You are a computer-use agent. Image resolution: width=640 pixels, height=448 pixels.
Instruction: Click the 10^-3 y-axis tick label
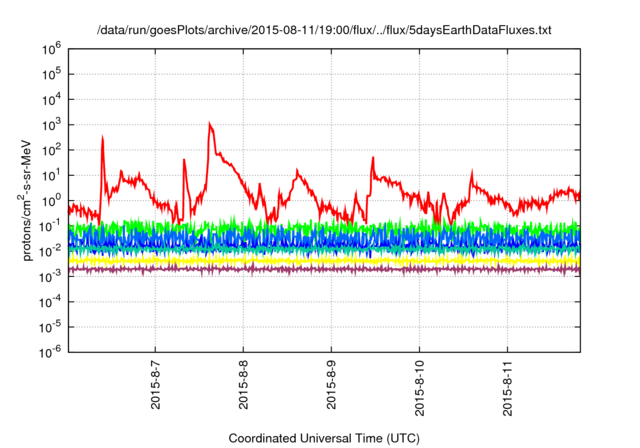(51, 277)
